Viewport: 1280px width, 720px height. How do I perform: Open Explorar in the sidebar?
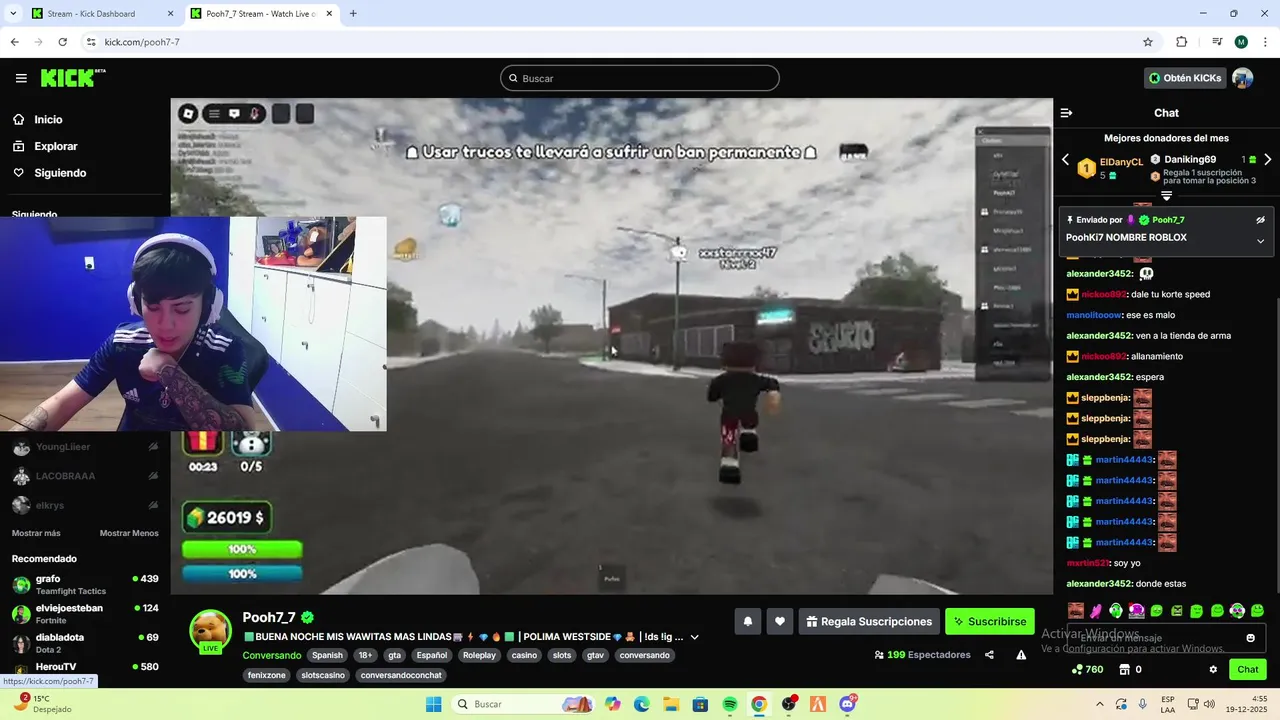[56, 146]
